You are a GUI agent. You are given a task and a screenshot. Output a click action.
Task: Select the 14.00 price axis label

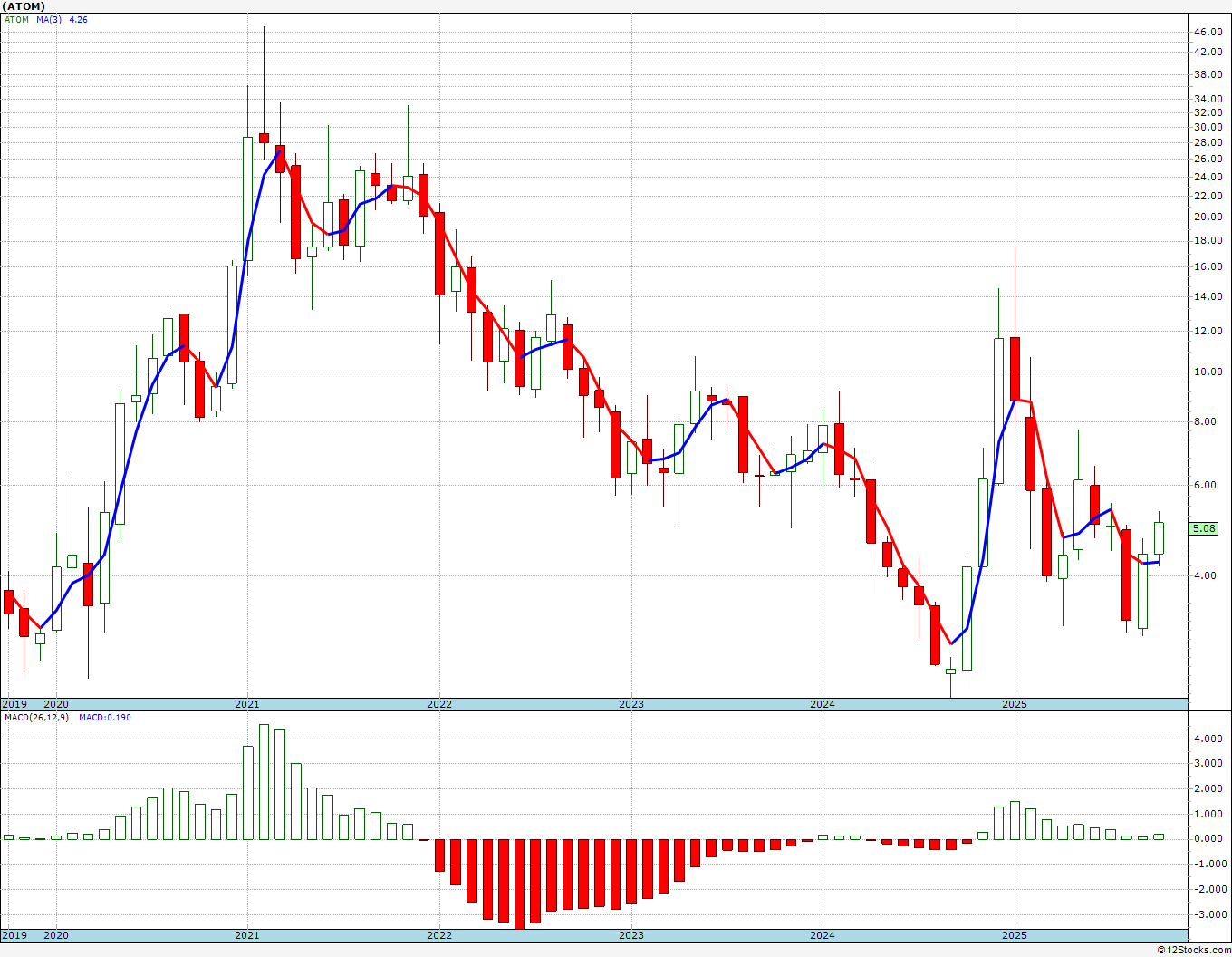click(1208, 297)
